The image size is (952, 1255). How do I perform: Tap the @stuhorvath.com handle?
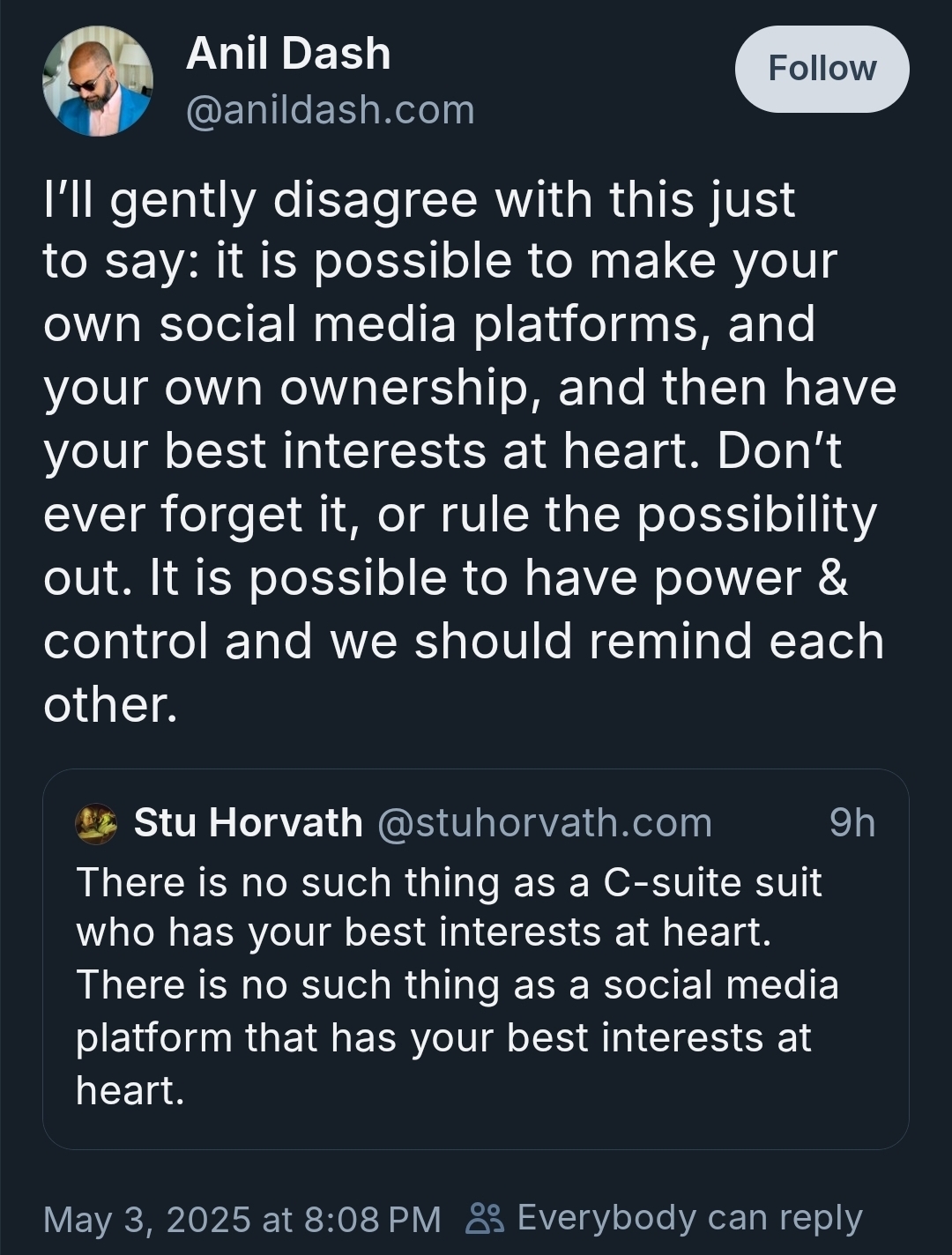(544, 823)
